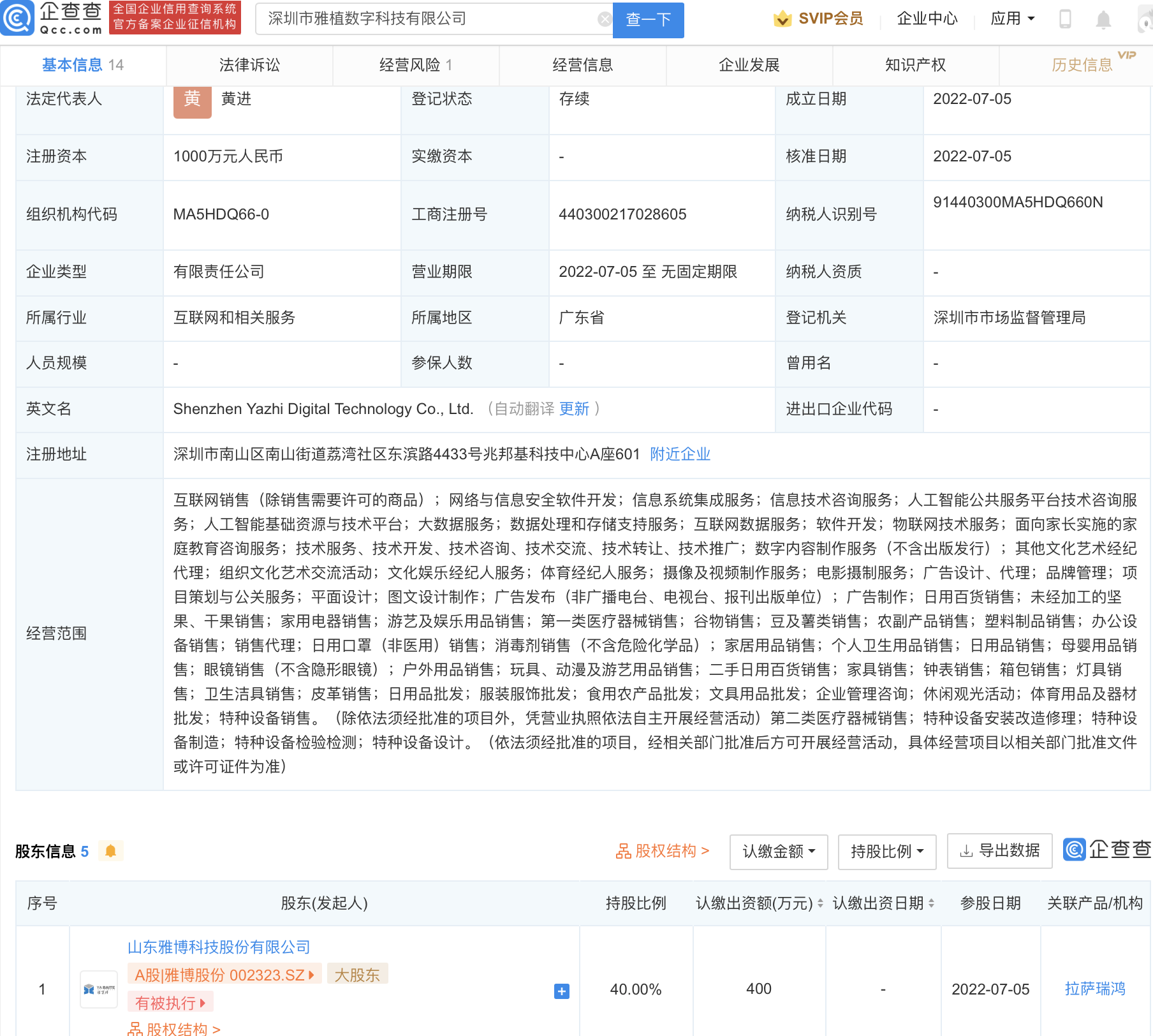Go to 知识产权 tab
The image size is (1153, 1036).
tap(915, 65)
